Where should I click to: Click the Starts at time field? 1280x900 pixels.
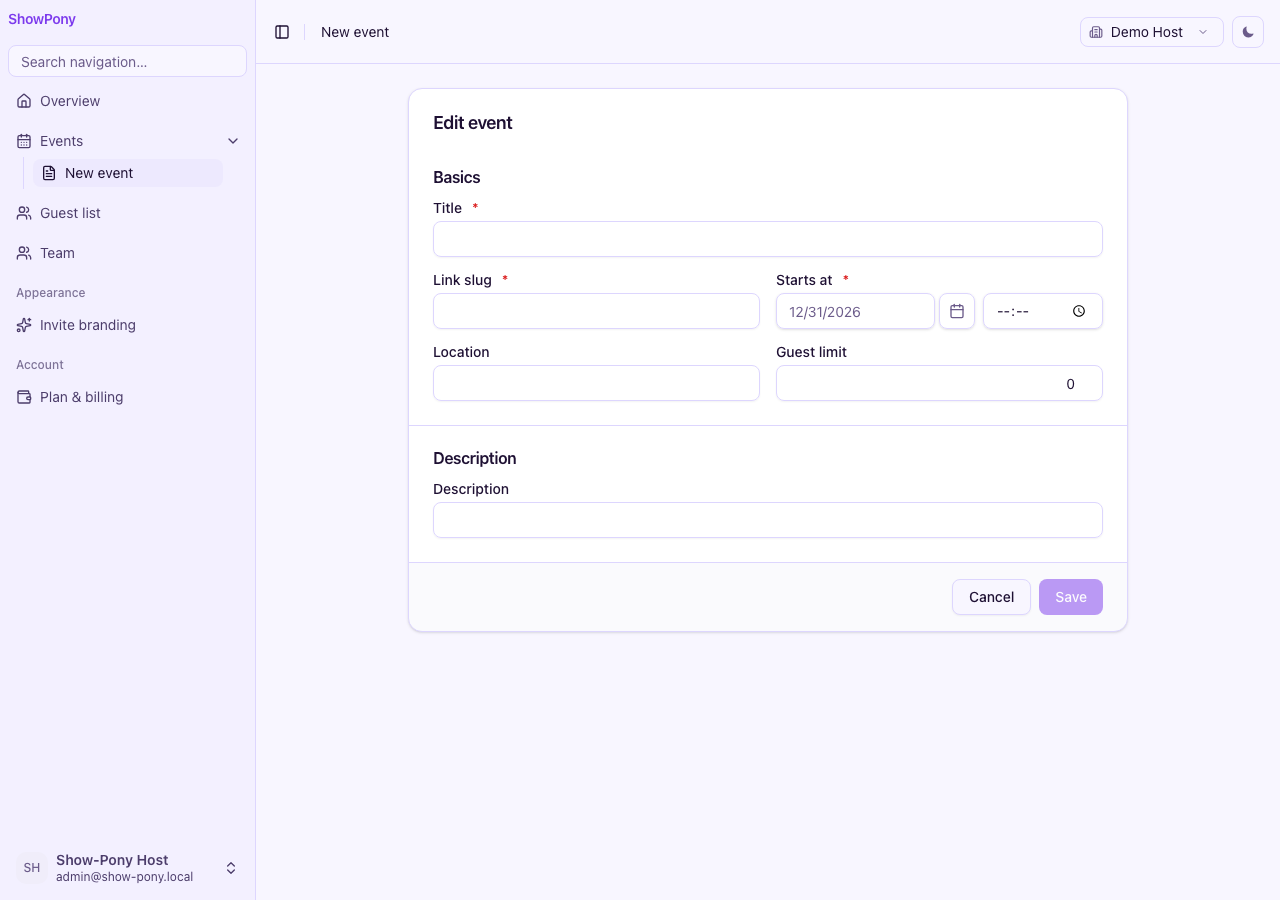[1043, 311]
